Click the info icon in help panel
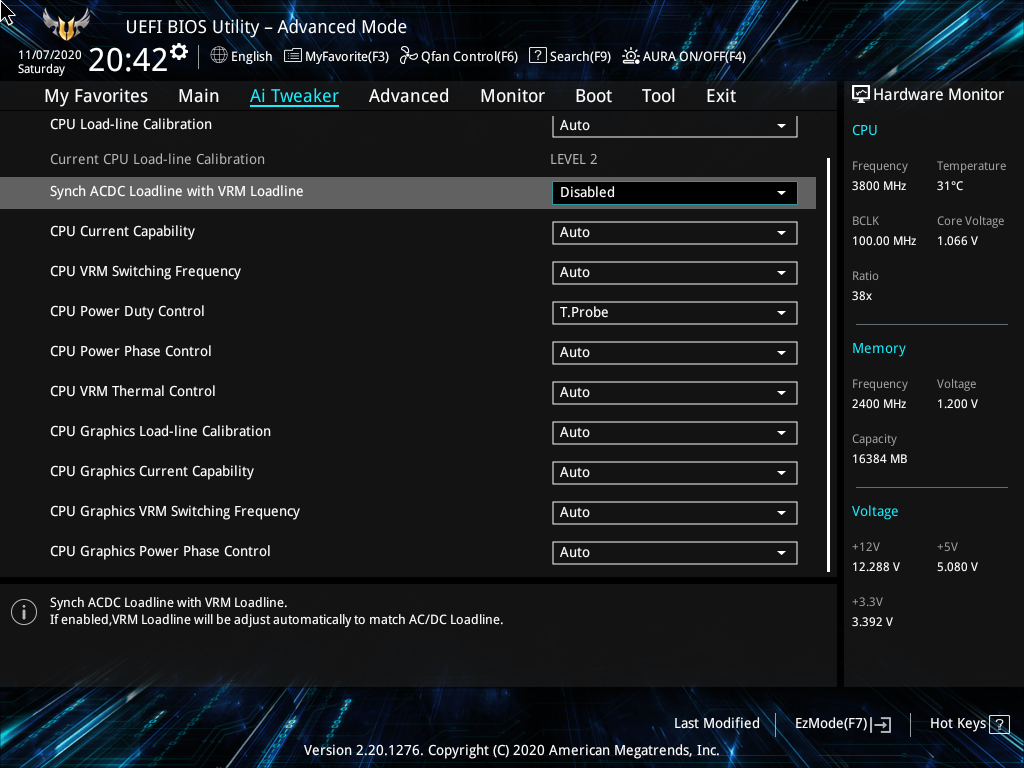Screen dimensions: 1024x768 click(24, 612)
